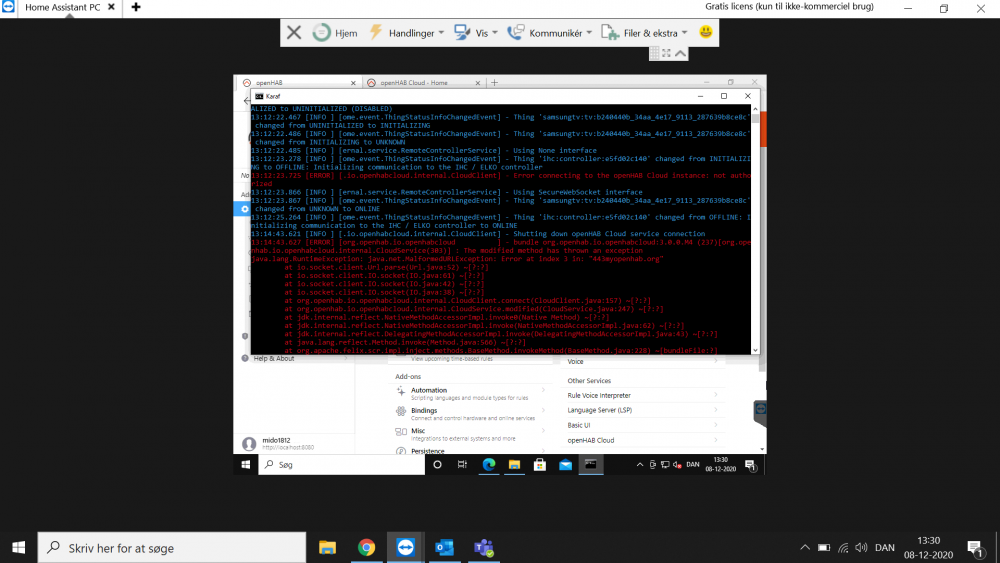Switch to the Home Assistant PC tab

(x=62, y=7)
